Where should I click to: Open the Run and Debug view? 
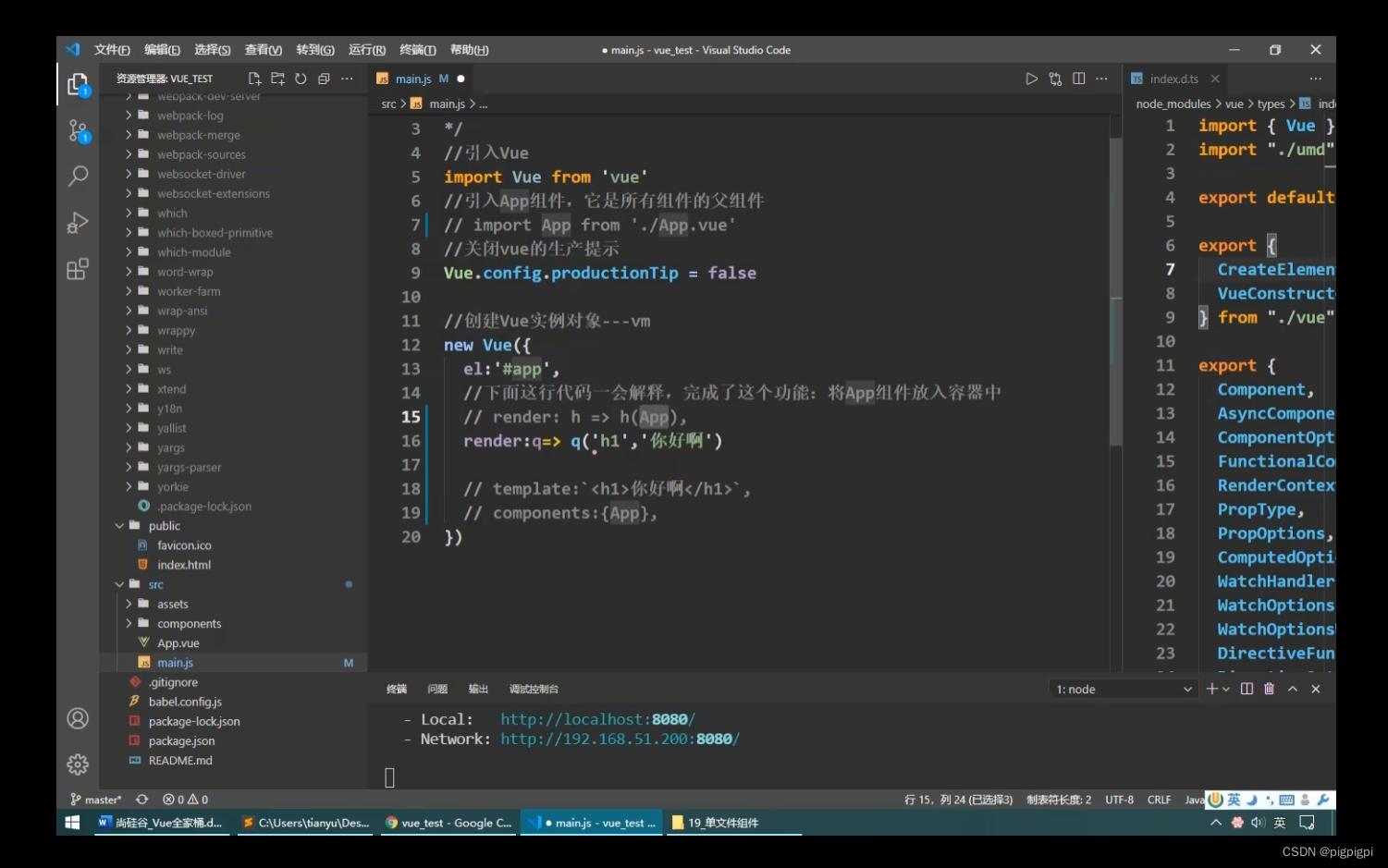point(78,223)
